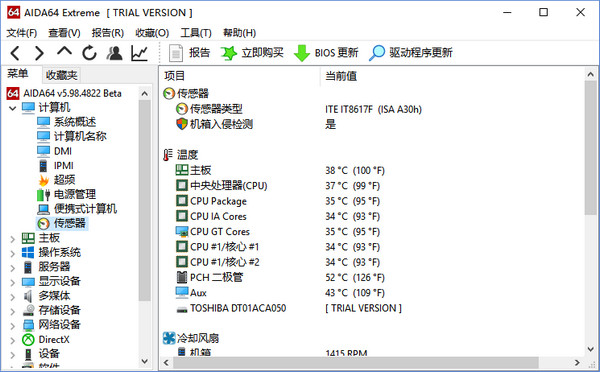Click the 报告 report document icon
The height and width of the screenshot is (372, 600).
(x=176, y=53)
